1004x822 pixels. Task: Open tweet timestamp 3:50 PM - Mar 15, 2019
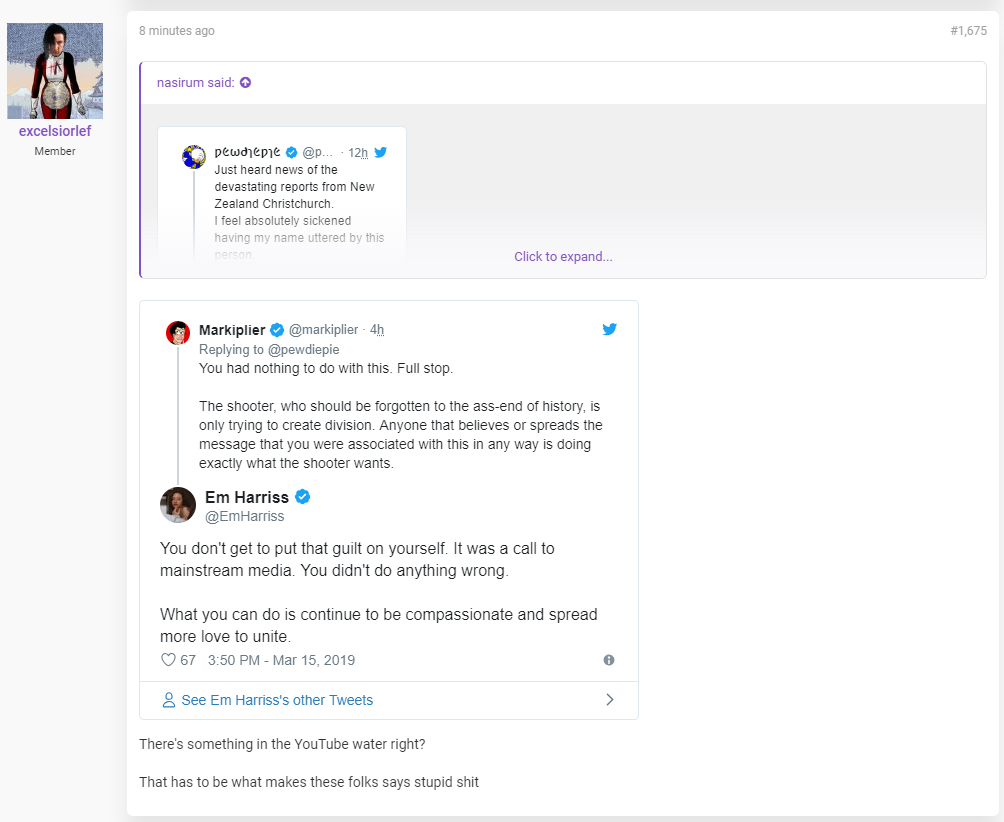(281, 660)
